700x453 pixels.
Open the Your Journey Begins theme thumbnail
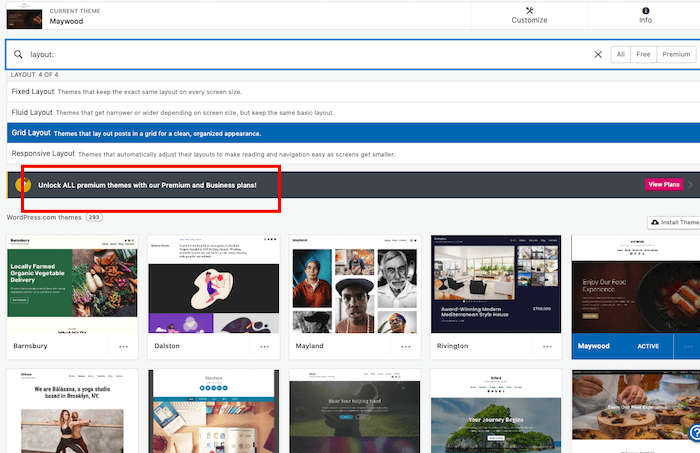pos(496,411)
